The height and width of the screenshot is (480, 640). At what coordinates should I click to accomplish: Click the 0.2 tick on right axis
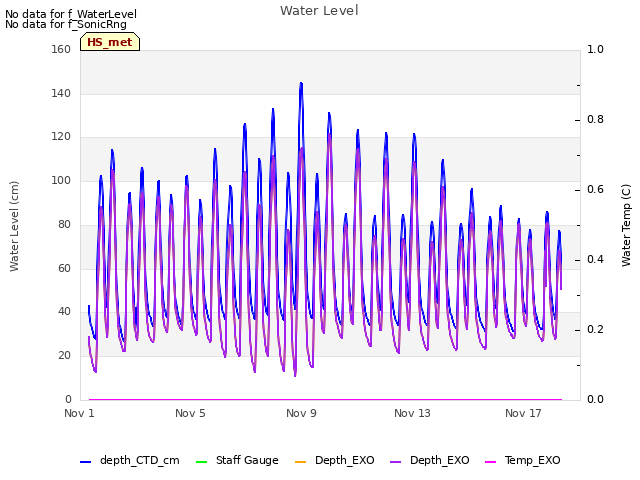point(595,329)
